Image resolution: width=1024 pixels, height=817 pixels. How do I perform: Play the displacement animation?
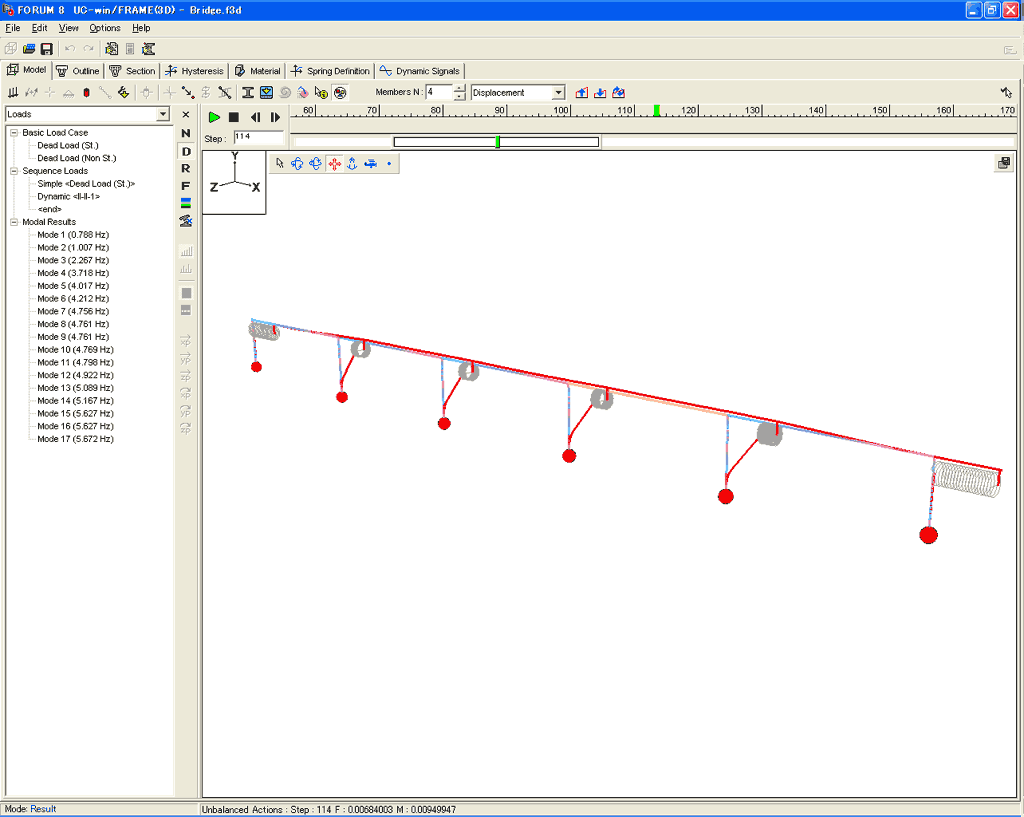point(214,118)
